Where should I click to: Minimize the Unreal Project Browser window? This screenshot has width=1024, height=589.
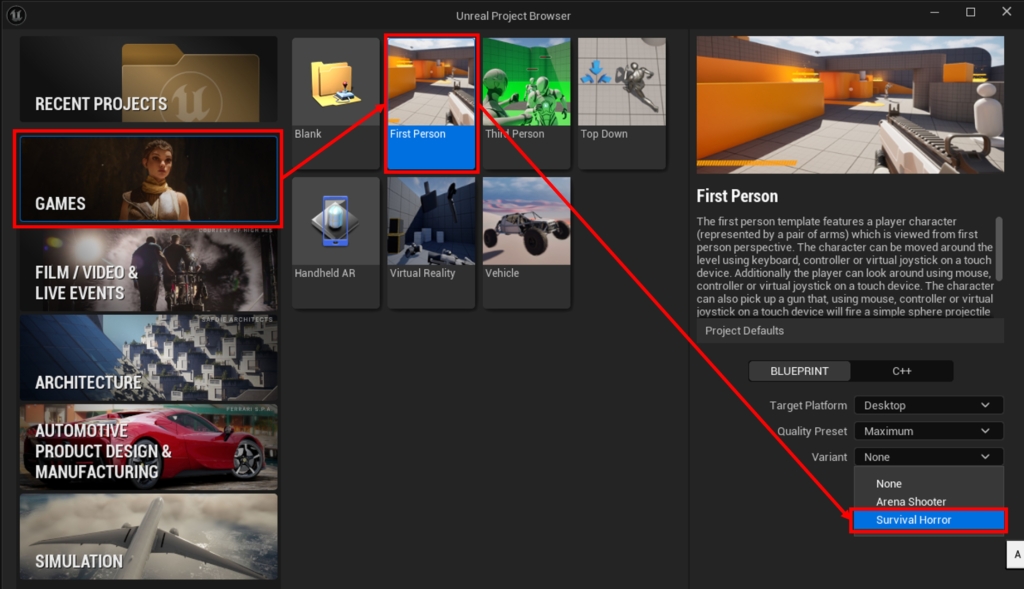pos(935,12)
